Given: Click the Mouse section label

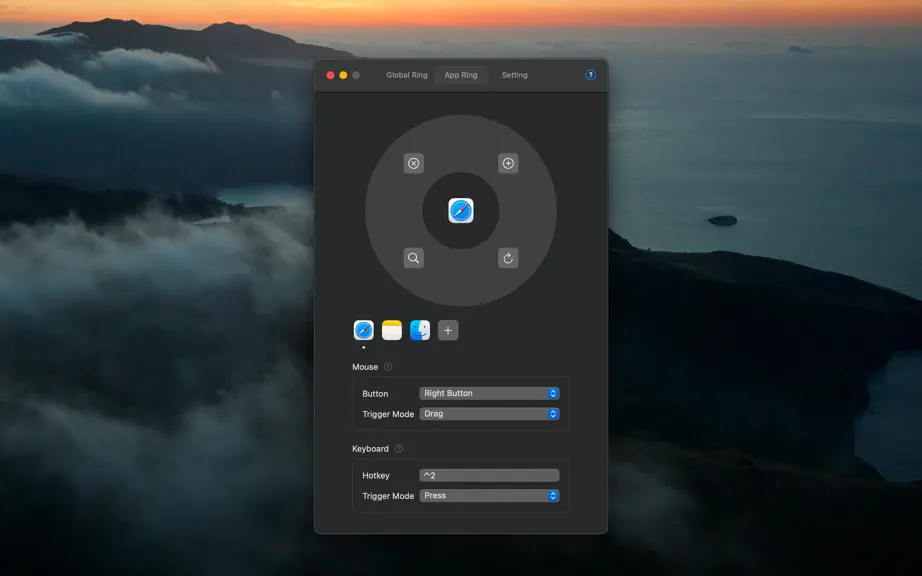Looking at the screenshot, I should (365, 367).
